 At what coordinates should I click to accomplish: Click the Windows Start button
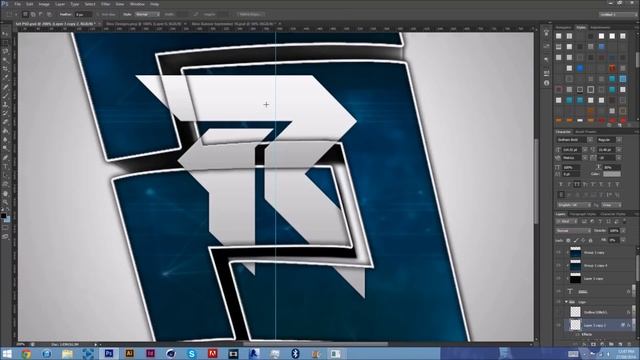[7, 353]
